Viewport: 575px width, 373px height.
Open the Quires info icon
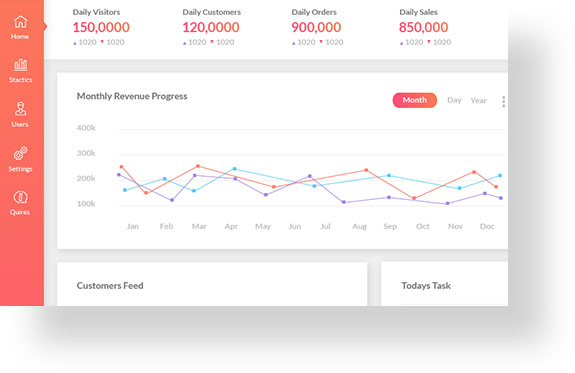(x=21, y=197)
